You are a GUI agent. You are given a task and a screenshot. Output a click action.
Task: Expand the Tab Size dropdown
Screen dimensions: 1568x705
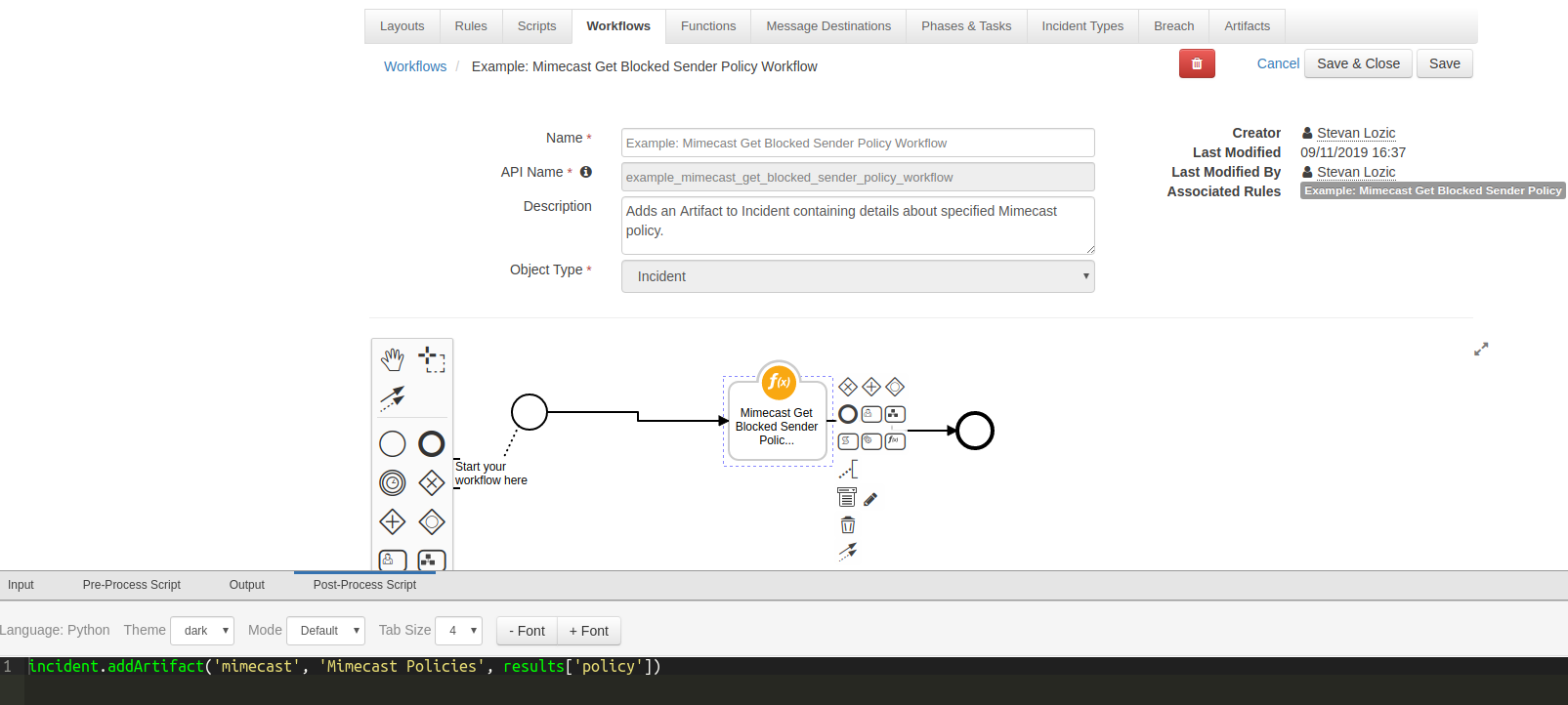(458, 631)
